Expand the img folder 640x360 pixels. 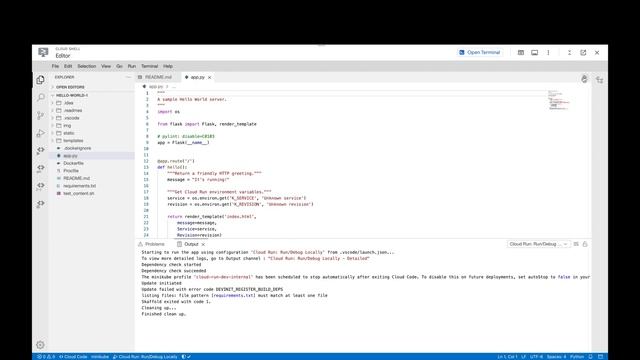(x=67, y=126)
